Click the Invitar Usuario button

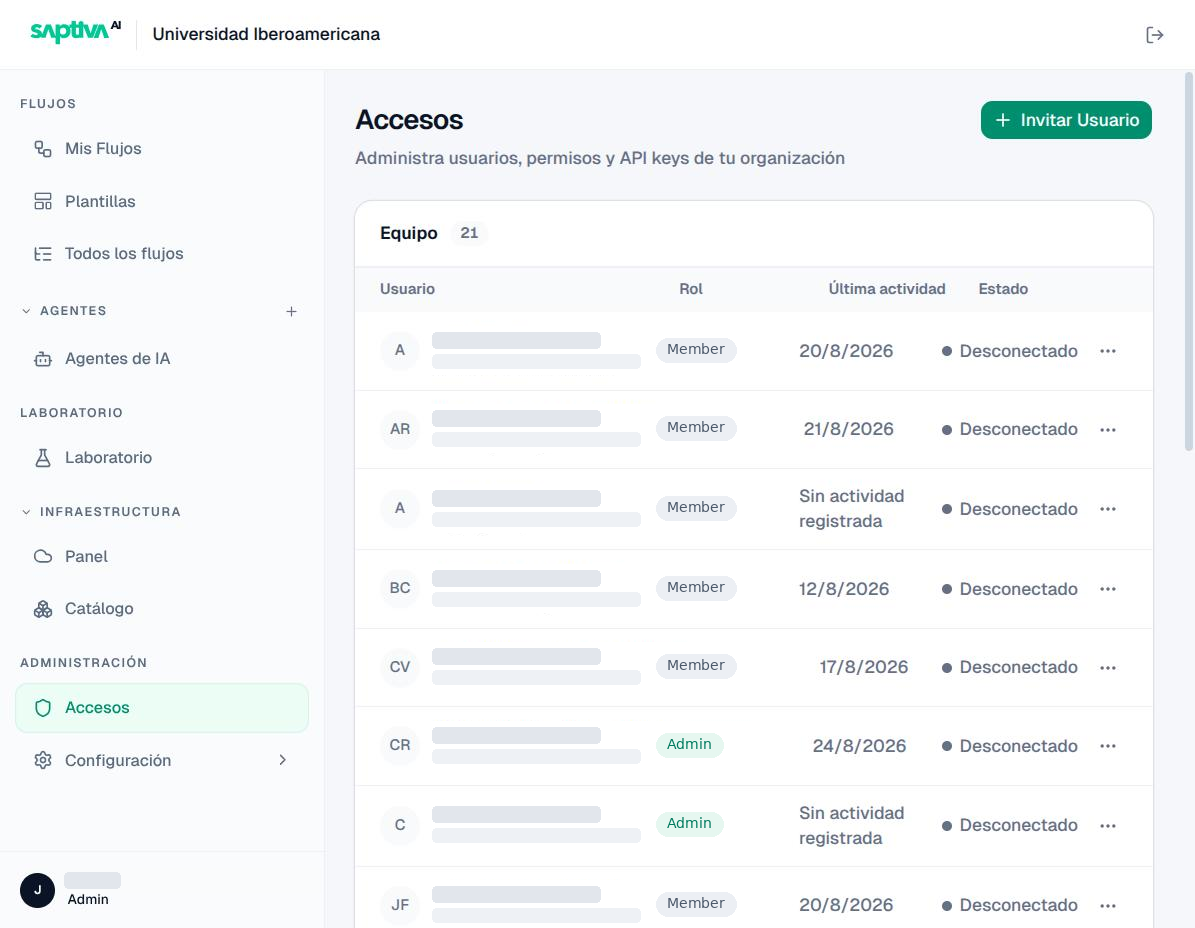click(1065, 120)
